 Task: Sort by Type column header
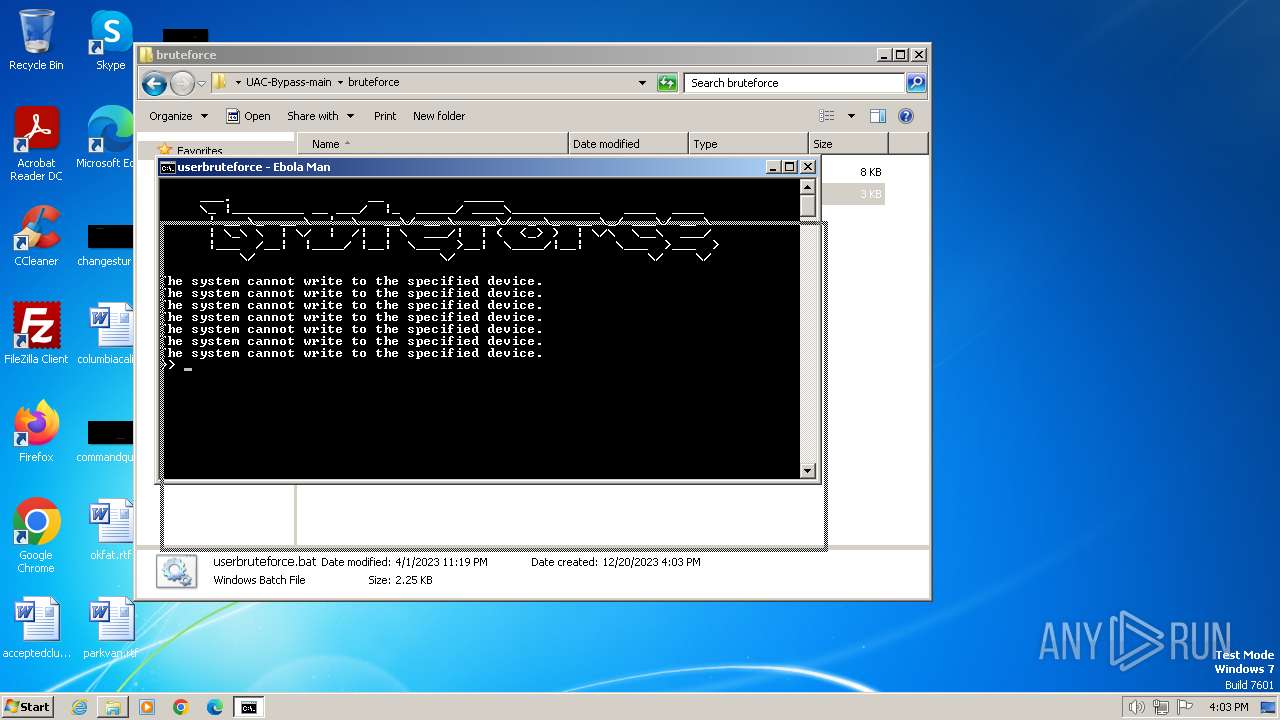click(748, 144)
